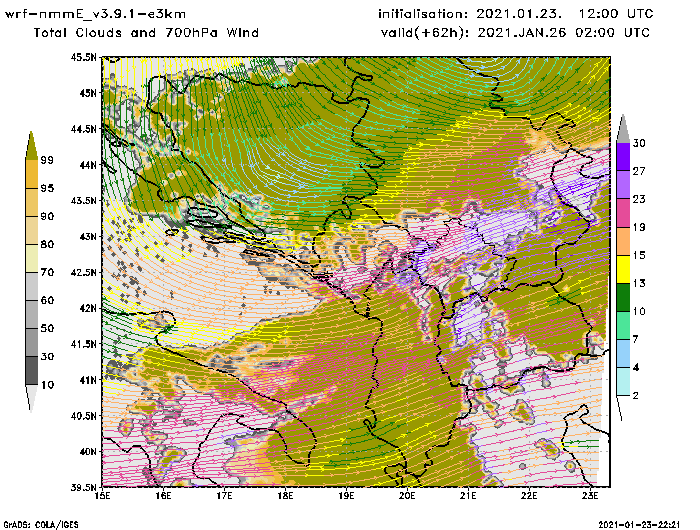Image resolution: width=700 pixels, height=530 pixels.
Task: Click the '41N' latitude axis label
Action: click(x=87, y=380)
